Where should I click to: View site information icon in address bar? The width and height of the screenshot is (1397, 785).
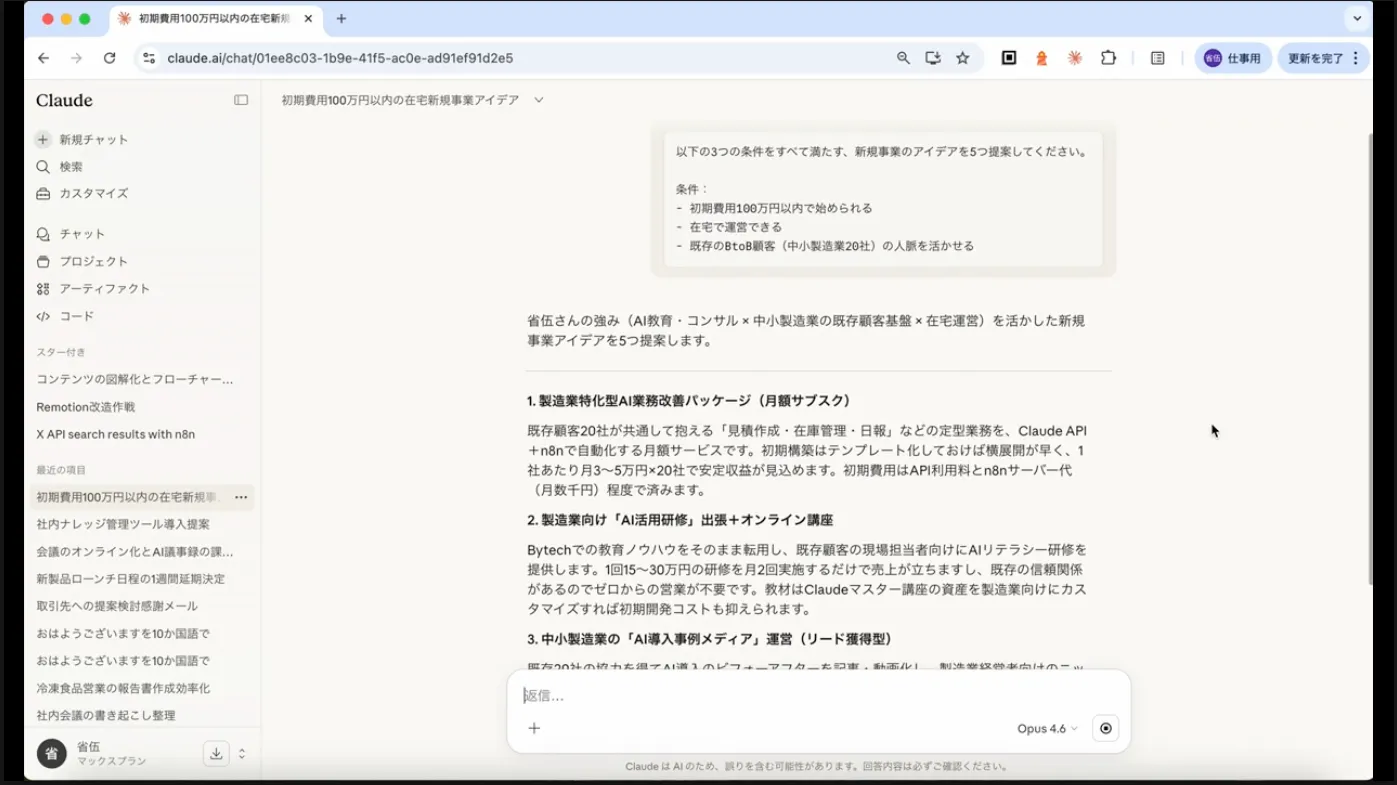(x=149, y=58)
